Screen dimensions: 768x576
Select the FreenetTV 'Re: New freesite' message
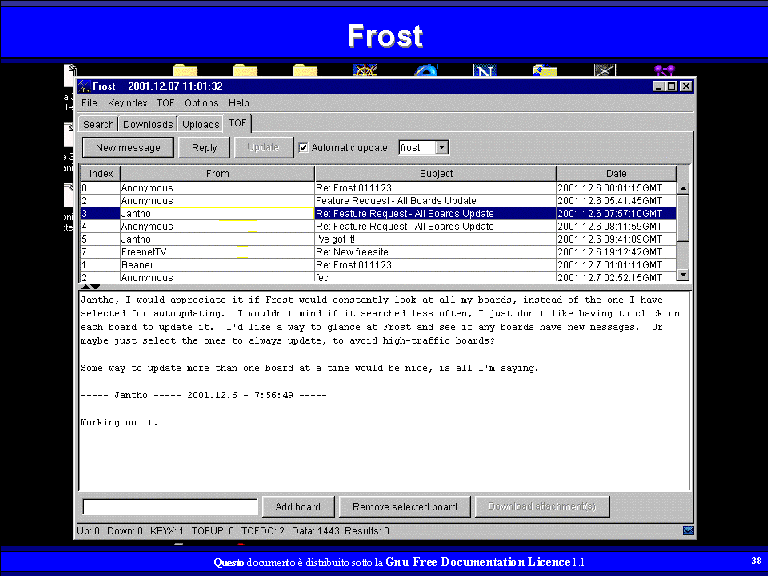coord(378,252)
